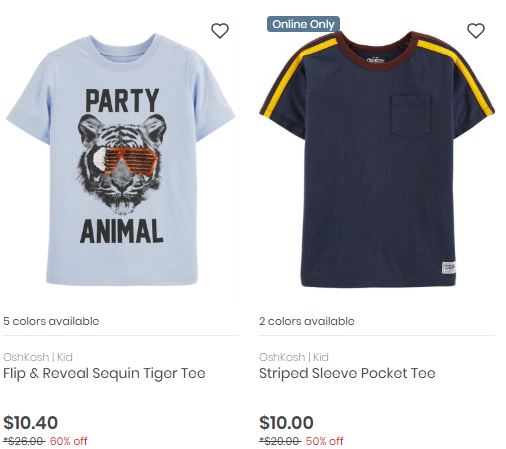
Task: Open the Party Animal tiger tee image
Action: pyautogui.click(x=121, y=159)
